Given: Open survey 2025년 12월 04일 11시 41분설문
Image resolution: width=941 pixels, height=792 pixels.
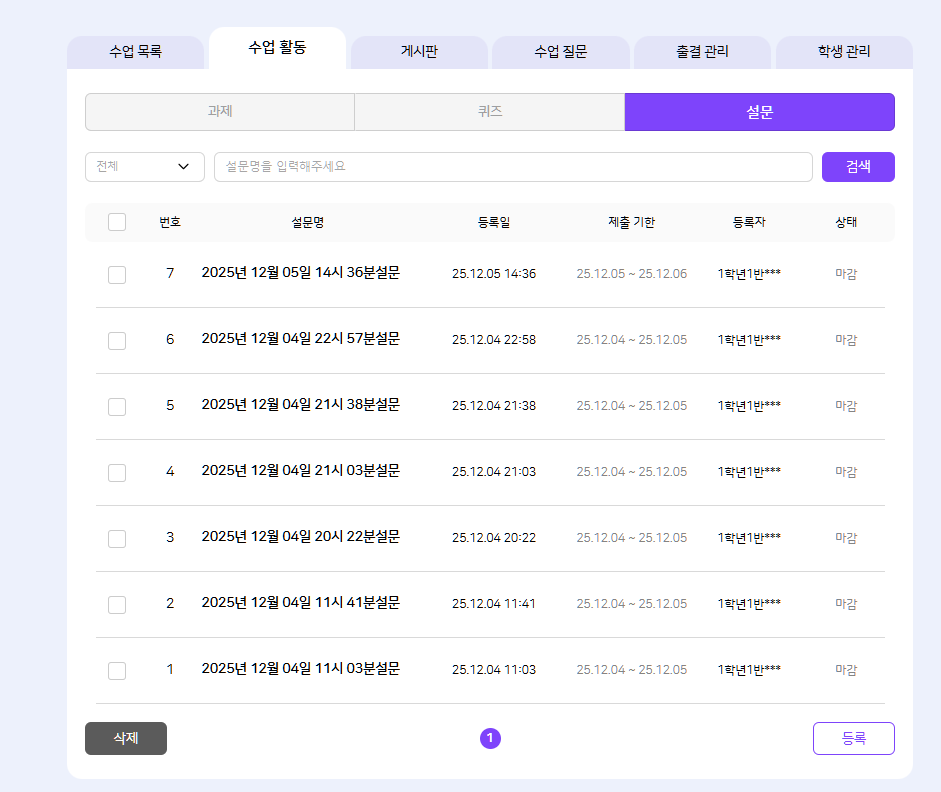Looking at the screenshot, I should [x=300, y=603].
